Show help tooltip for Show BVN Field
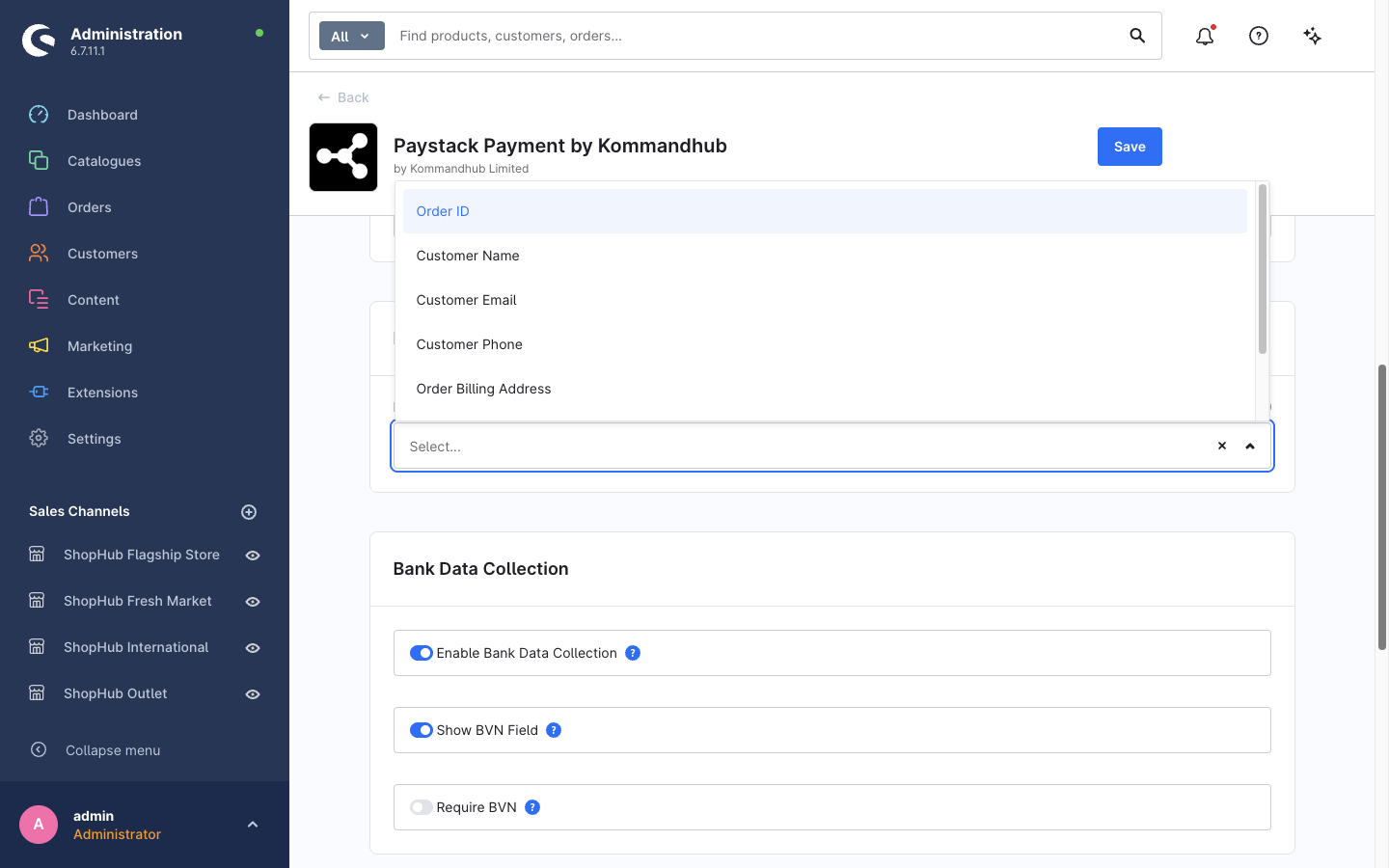Viewport: 1389px width, 868px height. [x=554, y=730]
